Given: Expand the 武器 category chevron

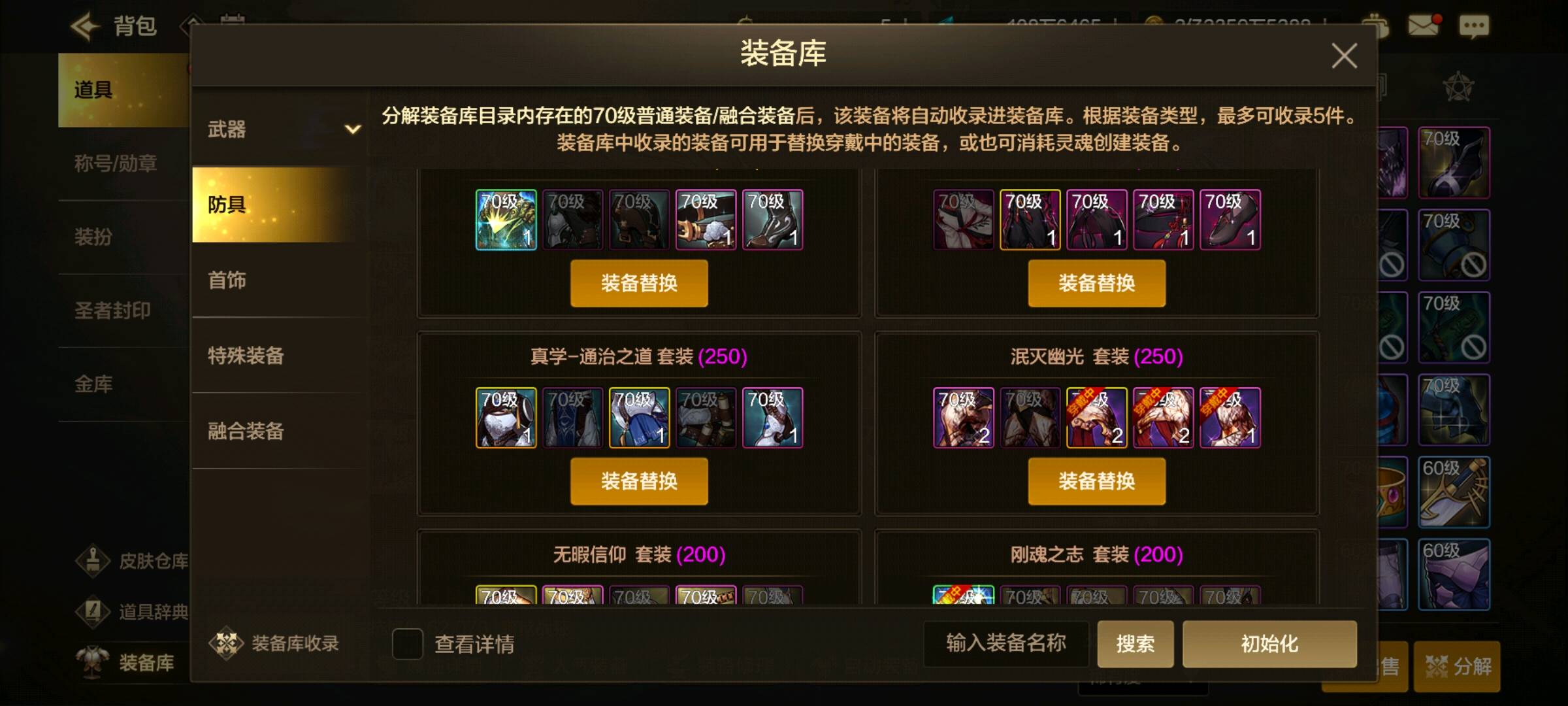Looking at the screenshot, I should [353, 129].
